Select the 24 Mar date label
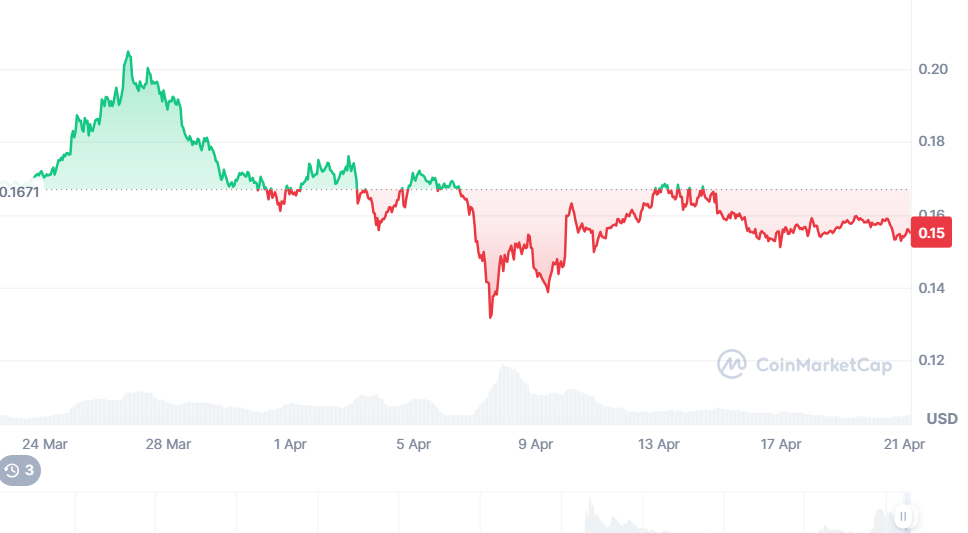 (44, 444)
